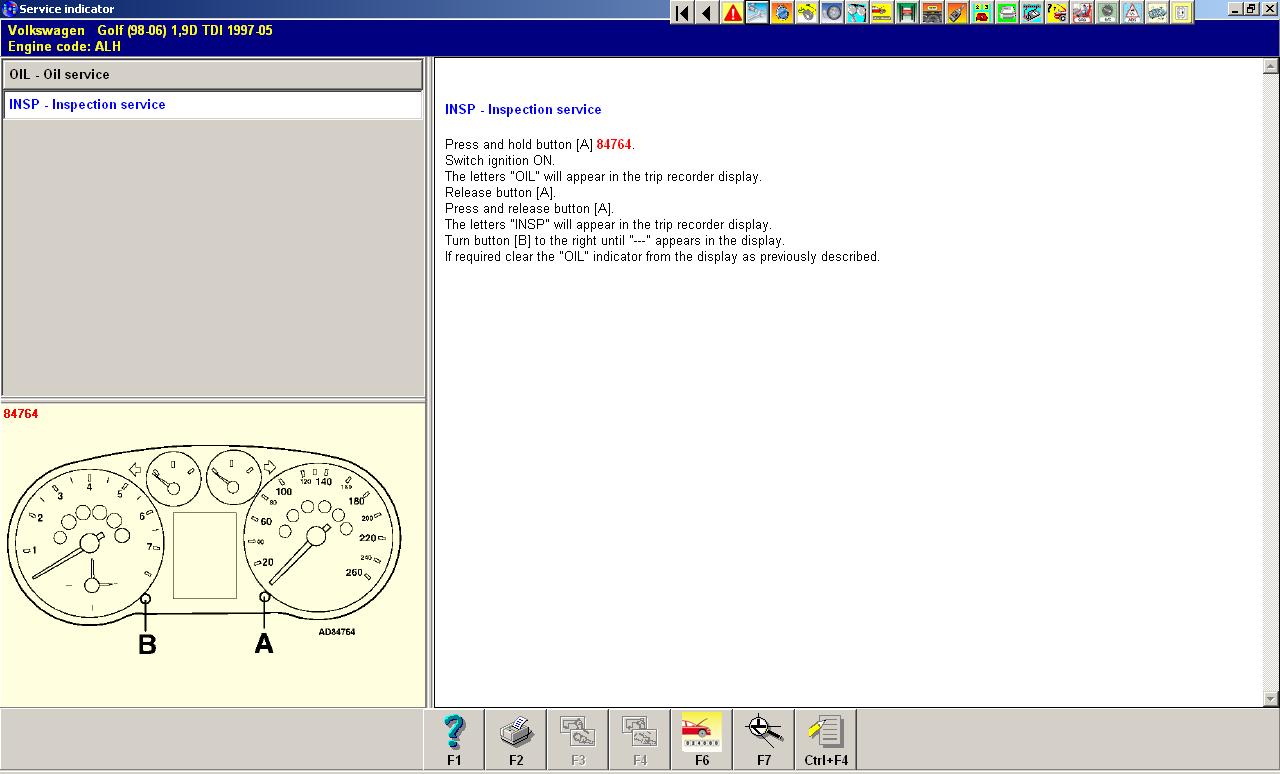This screenshot has width=1280, height=774.
Task: Open the car key programming toolbar icon
Action: pos(957,13)
